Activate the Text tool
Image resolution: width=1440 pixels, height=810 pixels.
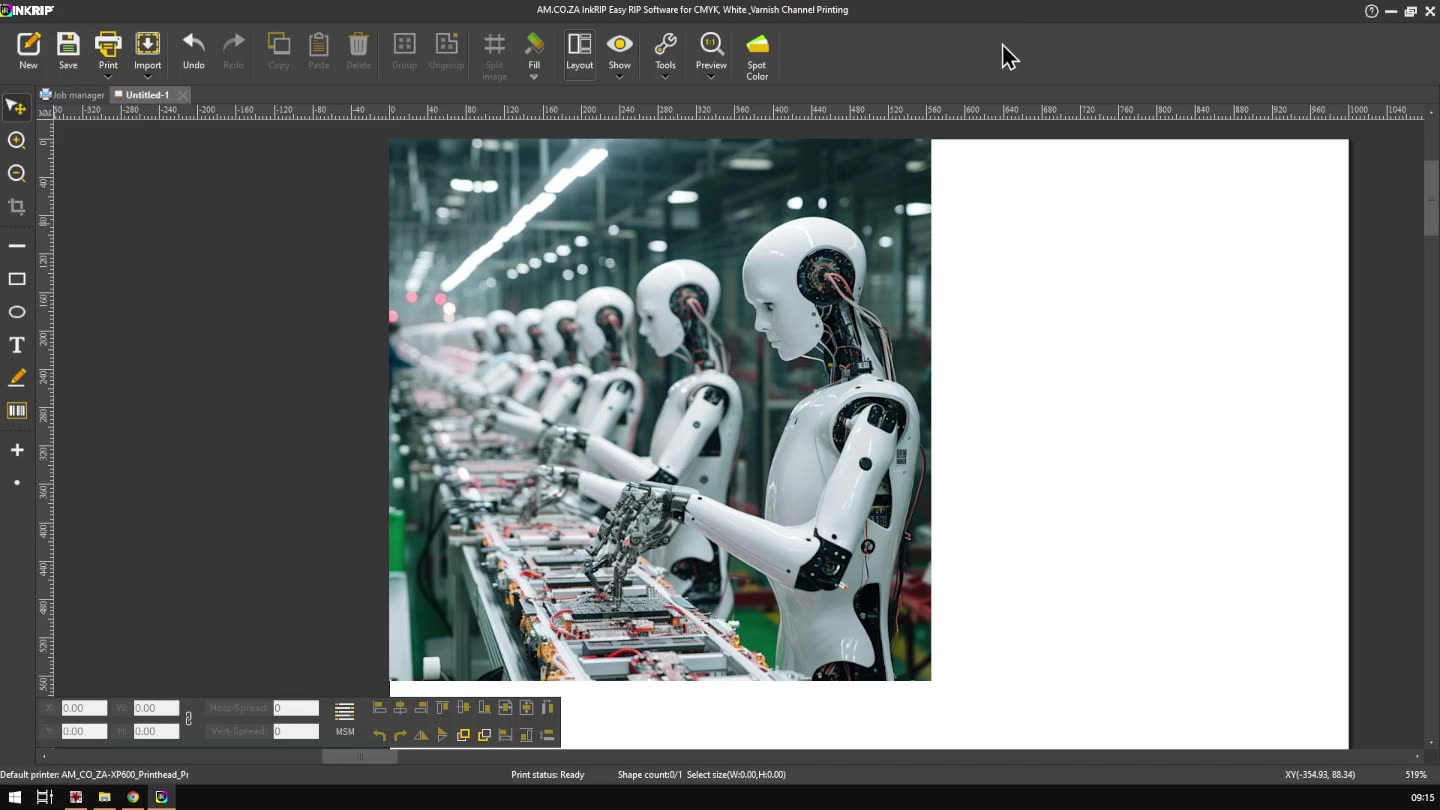[17, 345]
